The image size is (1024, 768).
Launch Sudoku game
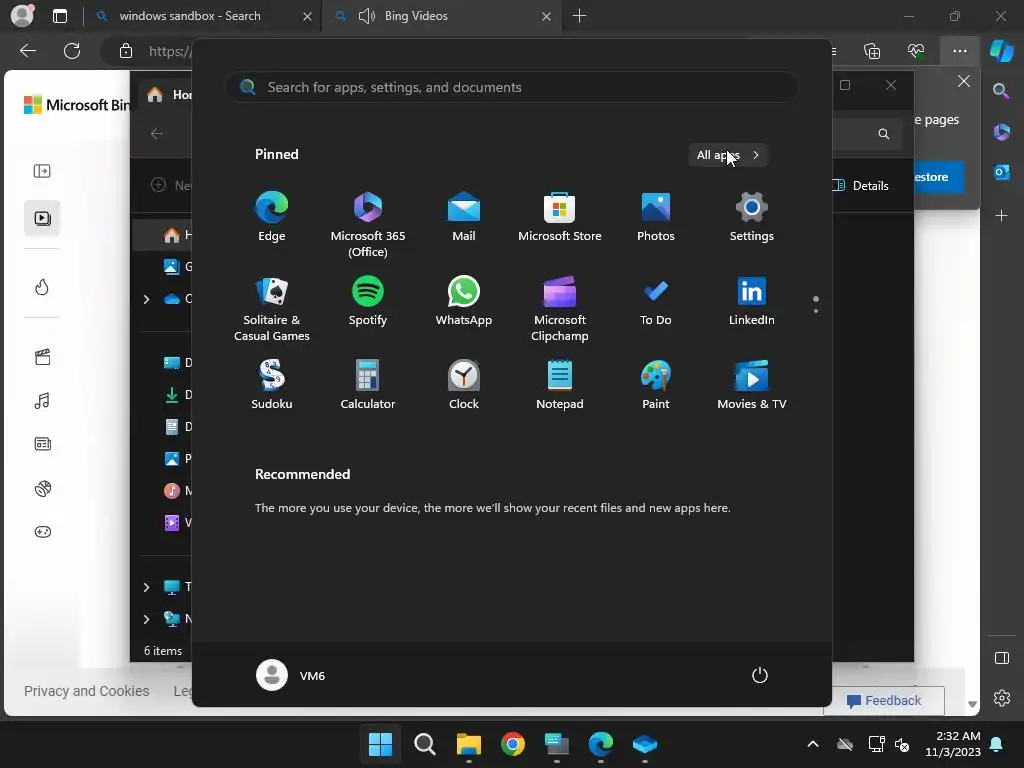[272, 385]
